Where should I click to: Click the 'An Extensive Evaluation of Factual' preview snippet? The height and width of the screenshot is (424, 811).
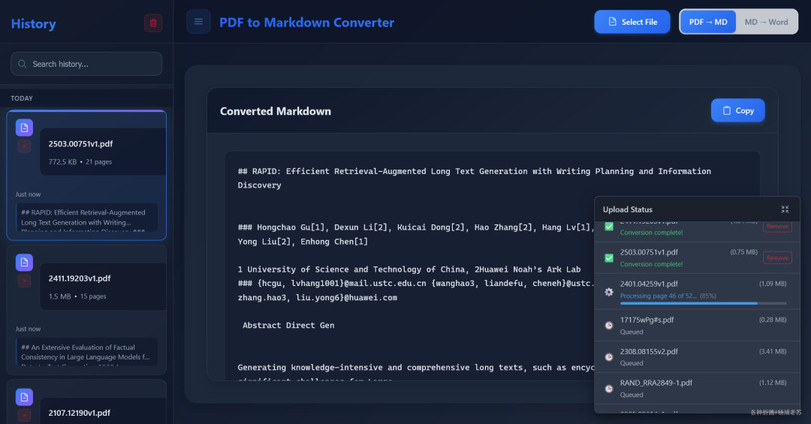tap(87, 352)
